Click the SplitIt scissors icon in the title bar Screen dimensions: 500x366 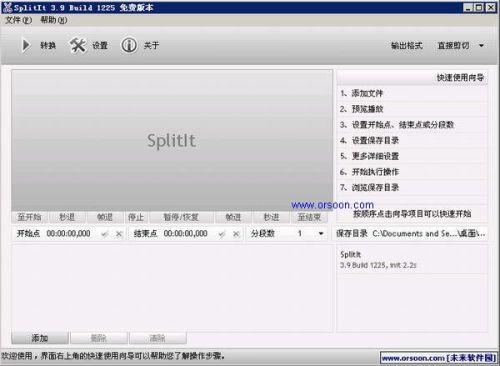click(7, 7)
